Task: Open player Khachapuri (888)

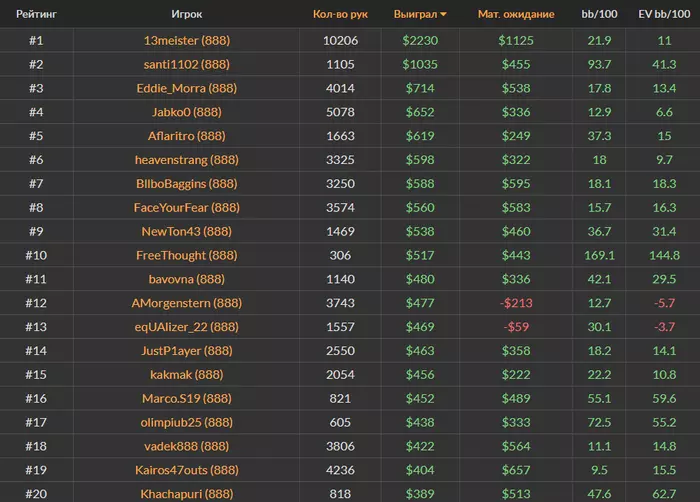Action: [187, 494]
